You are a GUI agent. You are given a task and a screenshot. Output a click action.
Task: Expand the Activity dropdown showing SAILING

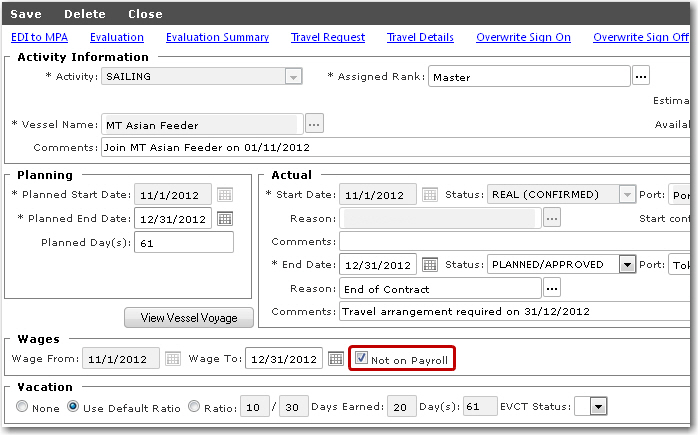292,77
